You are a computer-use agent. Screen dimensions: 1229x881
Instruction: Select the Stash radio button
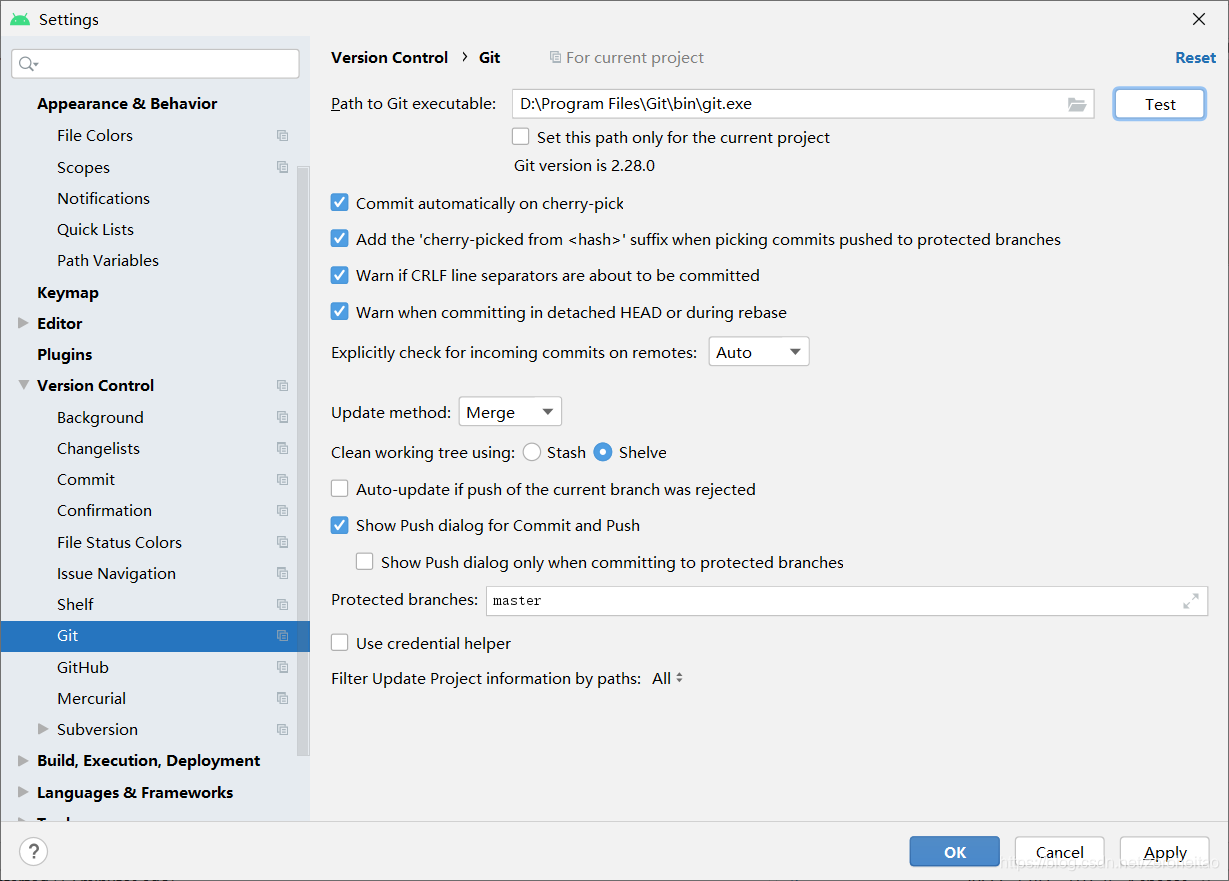coord(531,452)
